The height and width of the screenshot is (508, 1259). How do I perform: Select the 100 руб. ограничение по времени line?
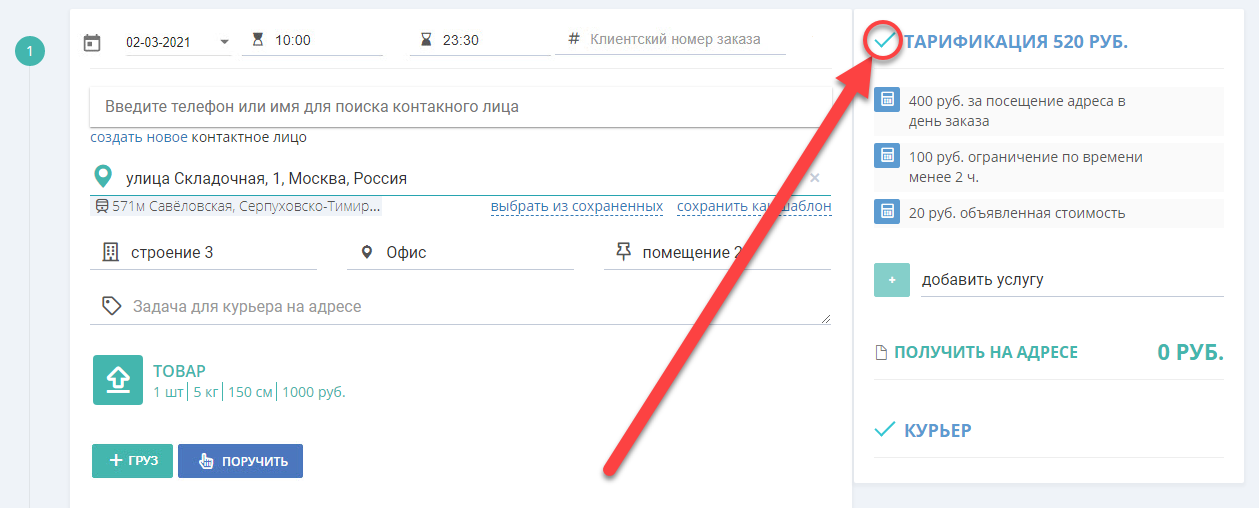tap(1049, 167)
